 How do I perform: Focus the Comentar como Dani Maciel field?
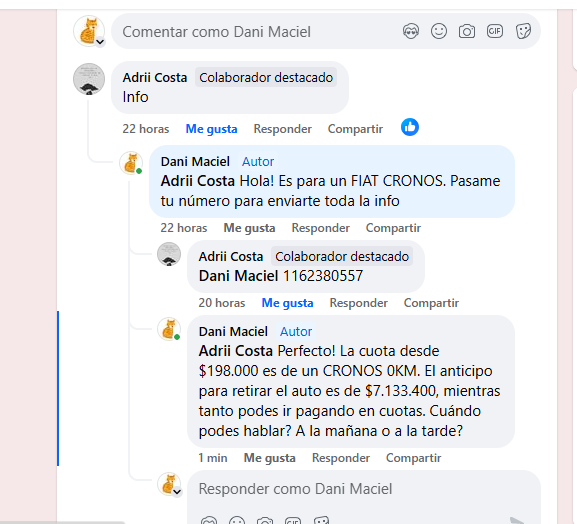coord(258,32)
